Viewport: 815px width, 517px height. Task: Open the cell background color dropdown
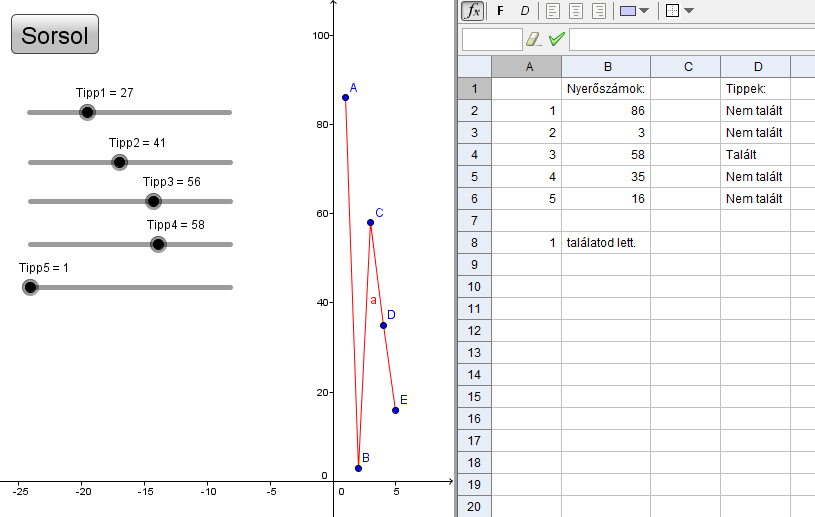pyautogui.click(x=634, y=11)
